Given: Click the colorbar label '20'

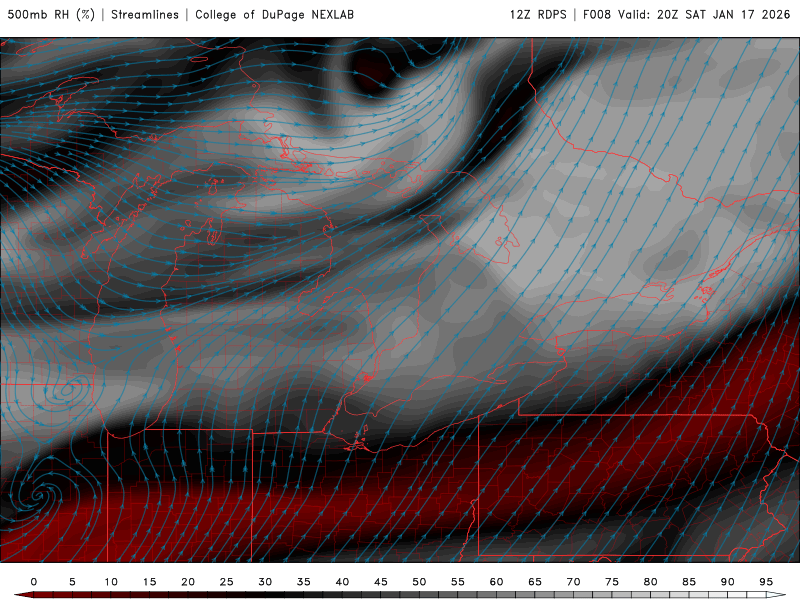Looking at the screenshot, I should click(x=188, y=582).
